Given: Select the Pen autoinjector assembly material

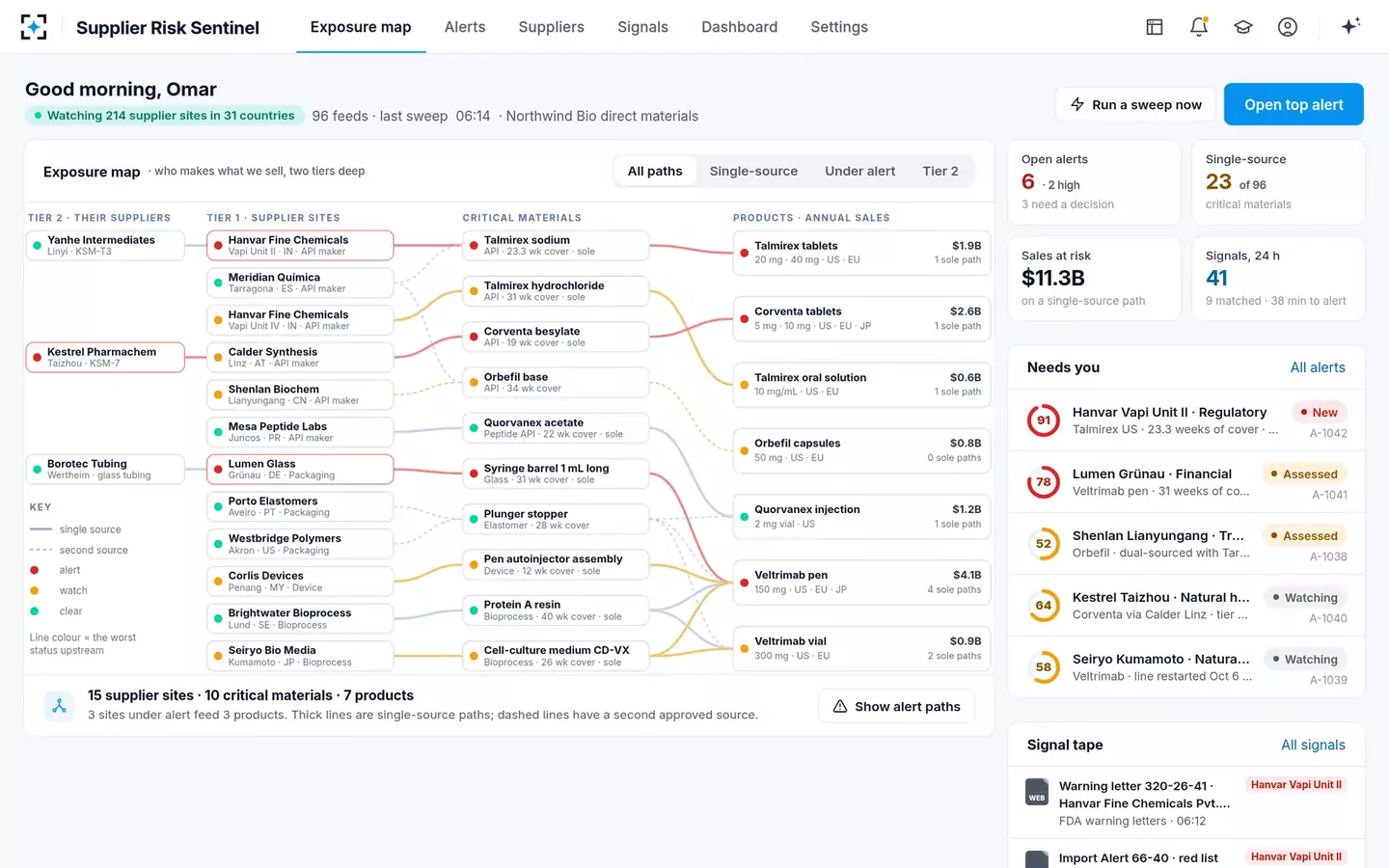Looking at the screenshot, I should point(556,565).
